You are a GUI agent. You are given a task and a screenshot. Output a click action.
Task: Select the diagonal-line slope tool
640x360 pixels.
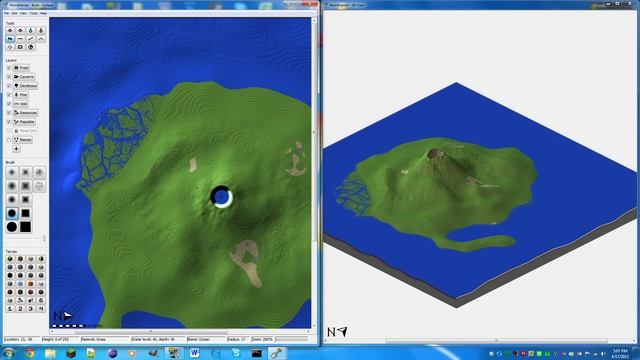31,39
